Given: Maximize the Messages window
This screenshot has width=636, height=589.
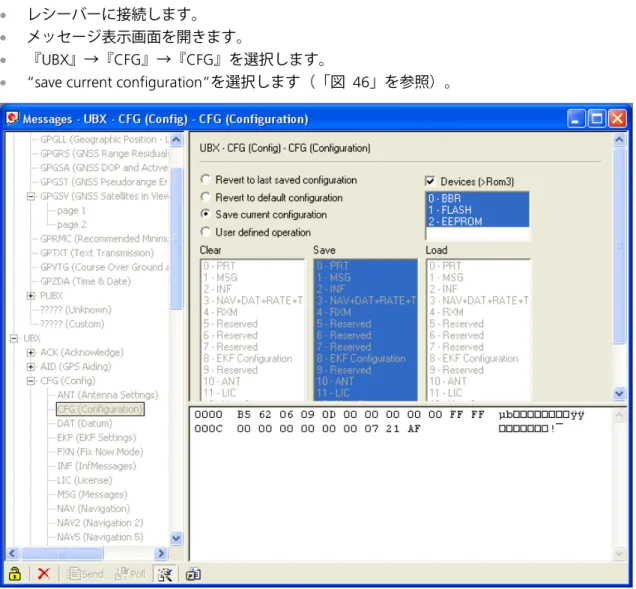Looking at the screenshot, I should (x=597, y=119).
